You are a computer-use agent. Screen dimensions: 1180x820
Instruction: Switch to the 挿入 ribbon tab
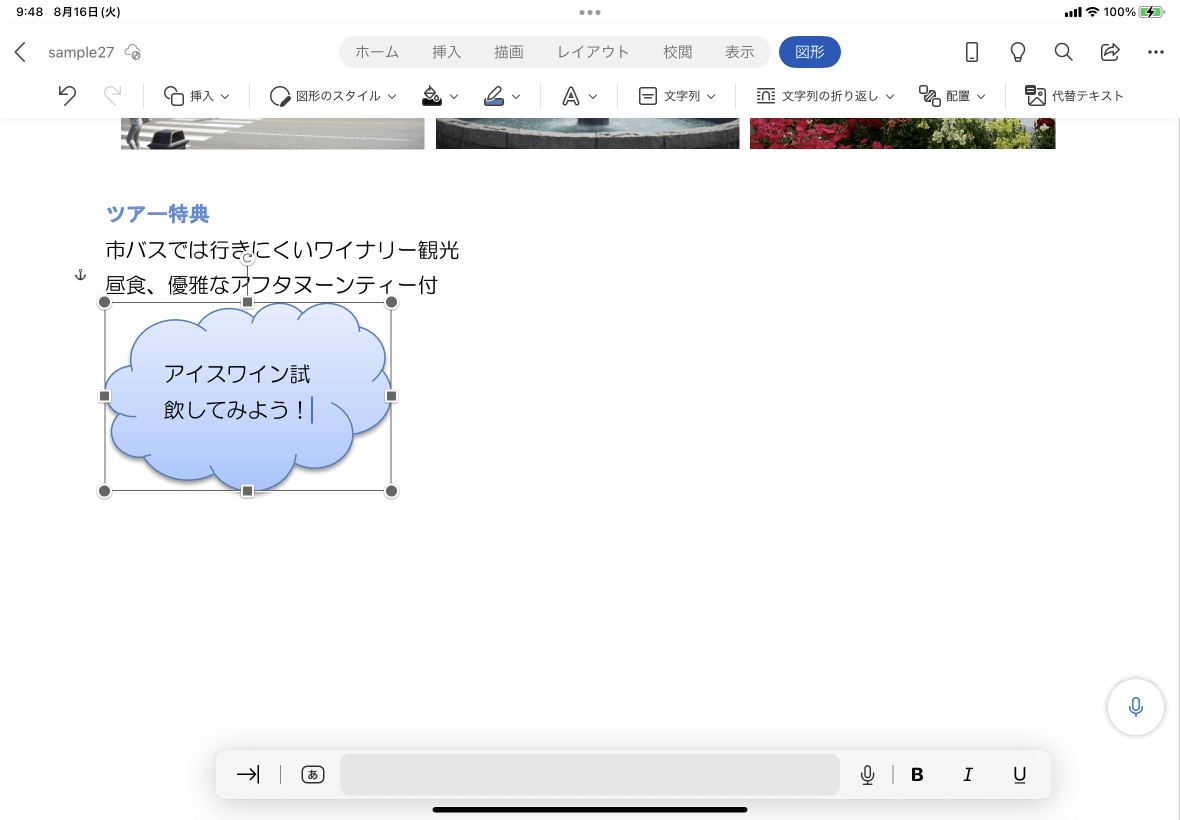[446, 52]
